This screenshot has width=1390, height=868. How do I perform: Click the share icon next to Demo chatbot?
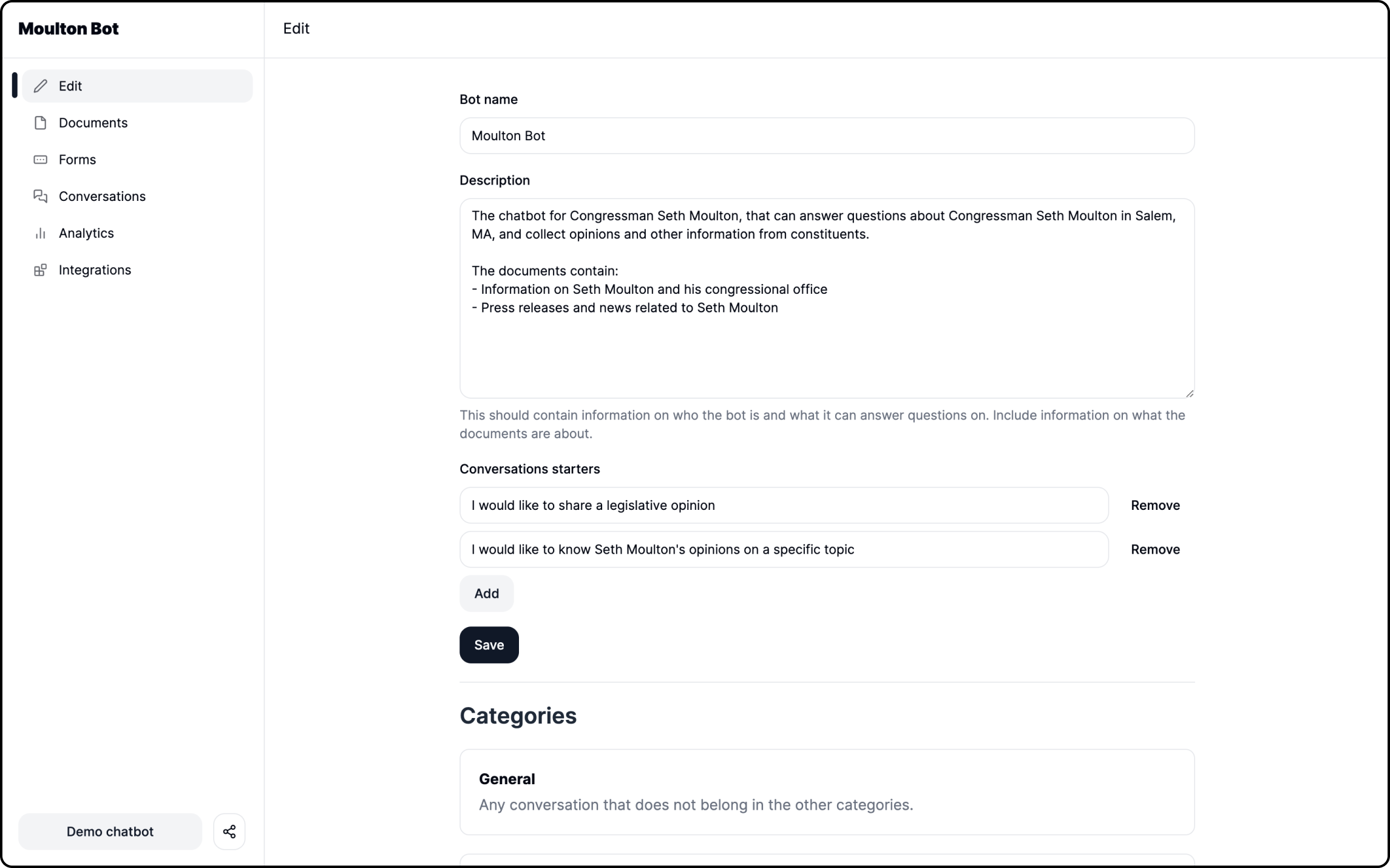click(x=229, y=831)
